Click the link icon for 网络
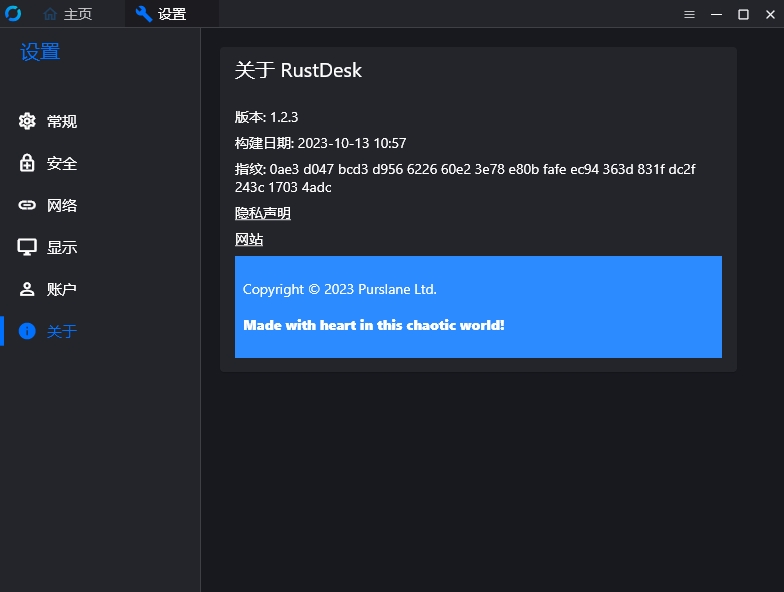 pyautogui.click(x=27, y=205)
